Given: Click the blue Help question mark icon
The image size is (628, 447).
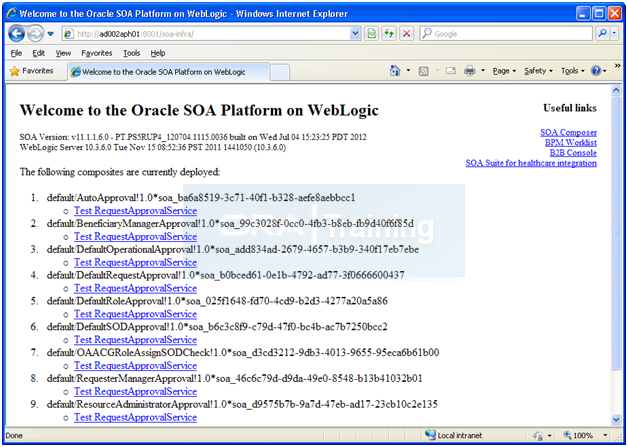Looking at the screenshot, I should click(x=596, y=71).
